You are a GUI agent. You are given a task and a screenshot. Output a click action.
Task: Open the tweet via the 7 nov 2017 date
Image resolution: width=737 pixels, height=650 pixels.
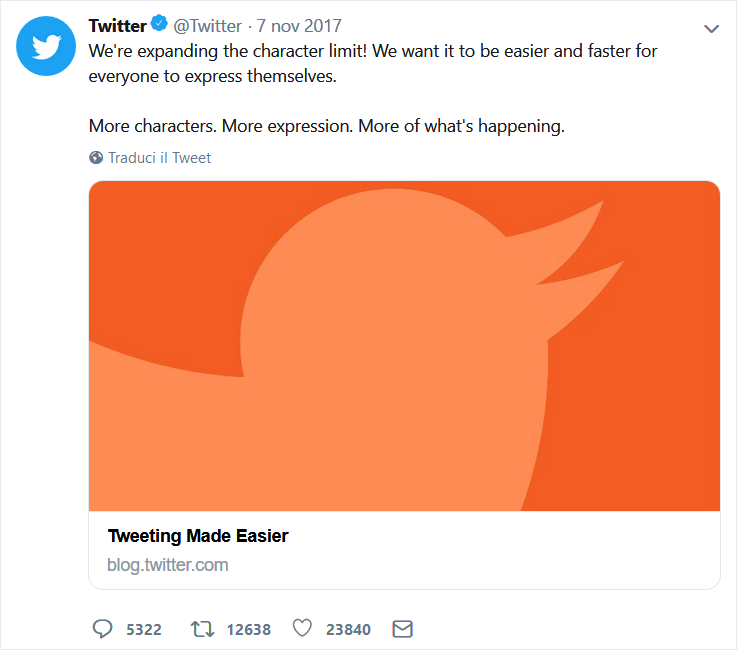[299, 26]
